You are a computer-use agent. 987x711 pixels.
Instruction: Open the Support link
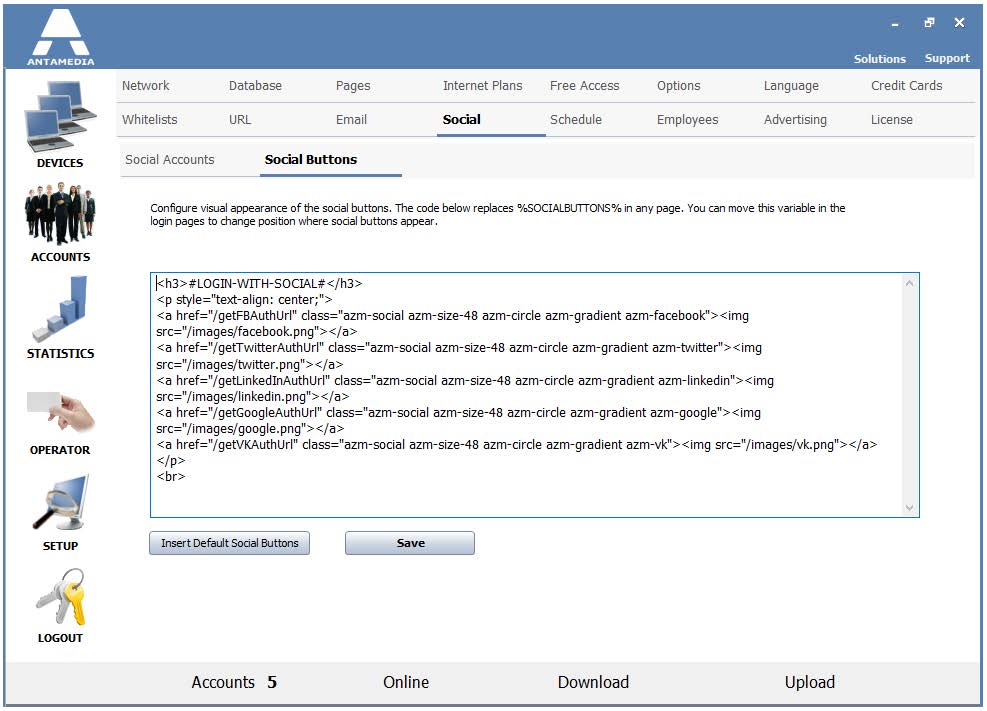(947, 59)
